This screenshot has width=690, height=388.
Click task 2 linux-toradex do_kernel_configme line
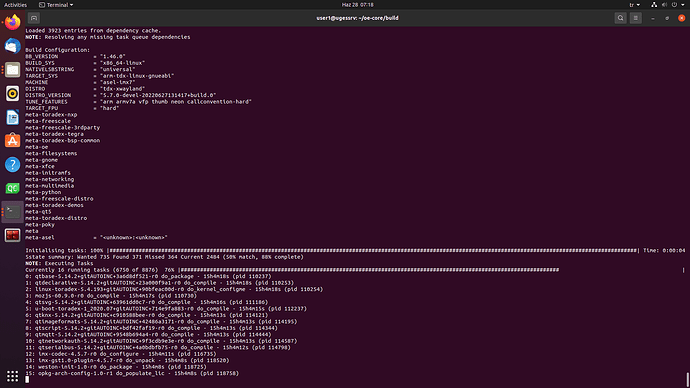[174, 289]
